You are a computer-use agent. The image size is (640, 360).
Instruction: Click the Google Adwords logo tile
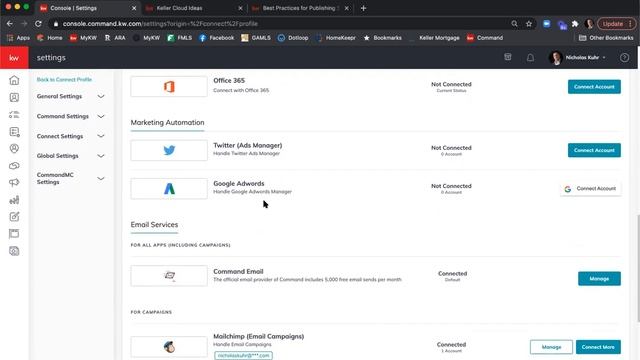(169, 189)
